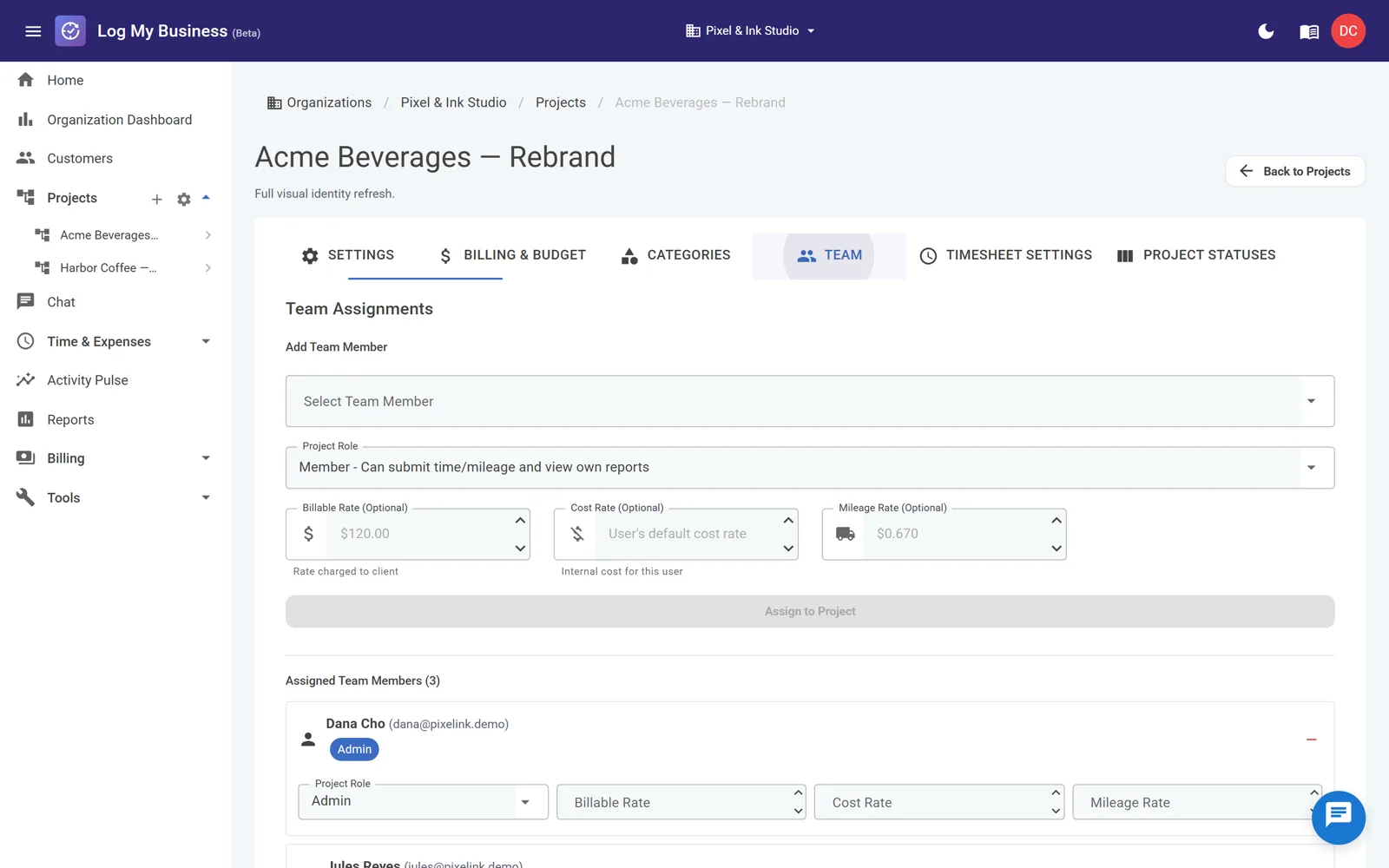Switch to the Project Statuses tab
Viewport: 1389px width, 868px height.
click(1196, 255)
